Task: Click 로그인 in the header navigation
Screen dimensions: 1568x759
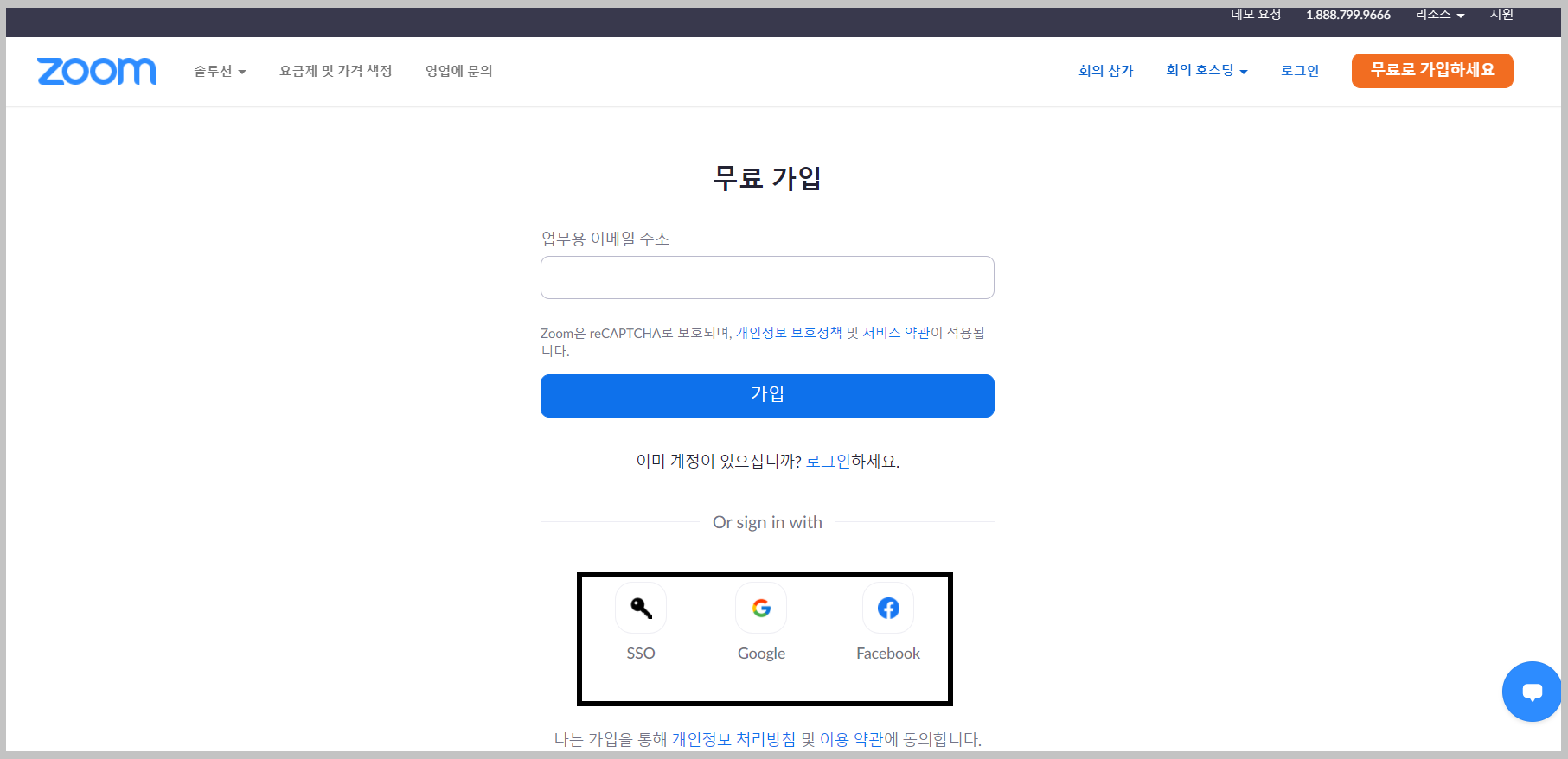Action: tap(1300, 71)
